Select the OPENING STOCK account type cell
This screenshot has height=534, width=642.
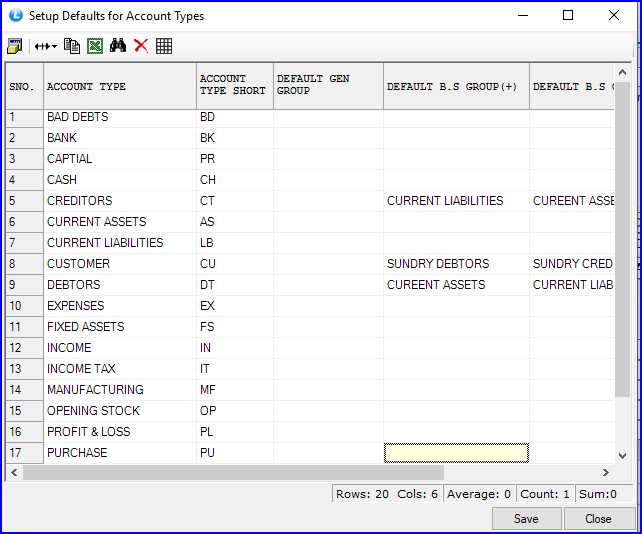pyautogui.click(x=120, y=411)
